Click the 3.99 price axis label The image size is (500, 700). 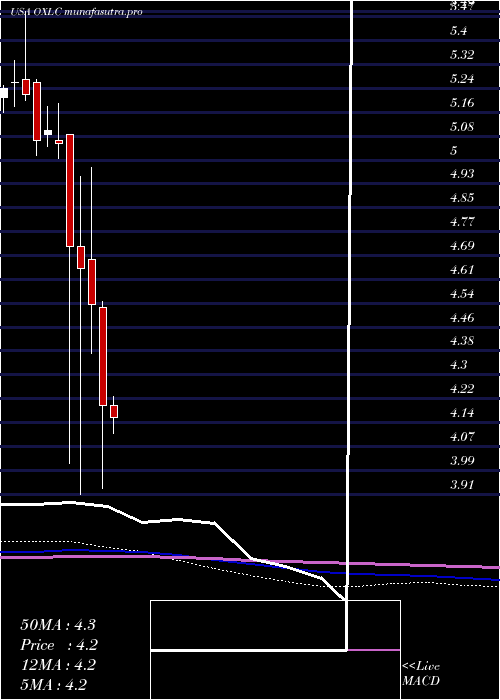tap(462, 460)
